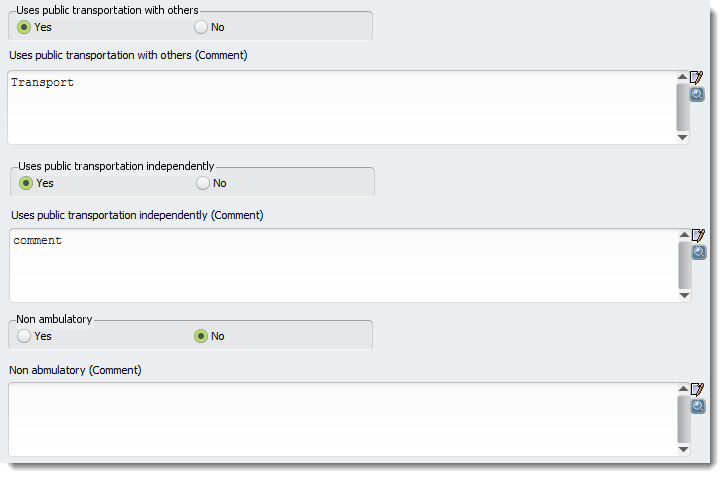Click into the 'comment' text area
This screenshot has width=725, height=478.
point(344,265)
